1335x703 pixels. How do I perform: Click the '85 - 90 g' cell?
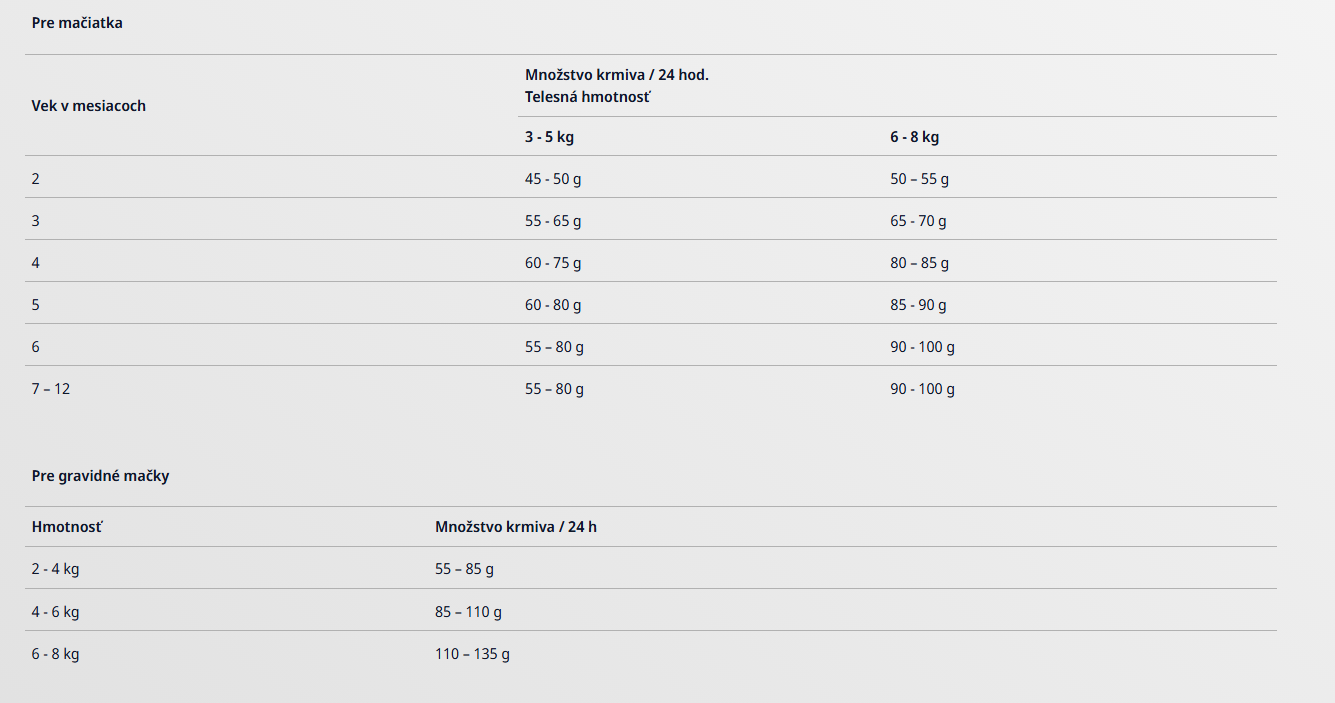coord(918,305)
